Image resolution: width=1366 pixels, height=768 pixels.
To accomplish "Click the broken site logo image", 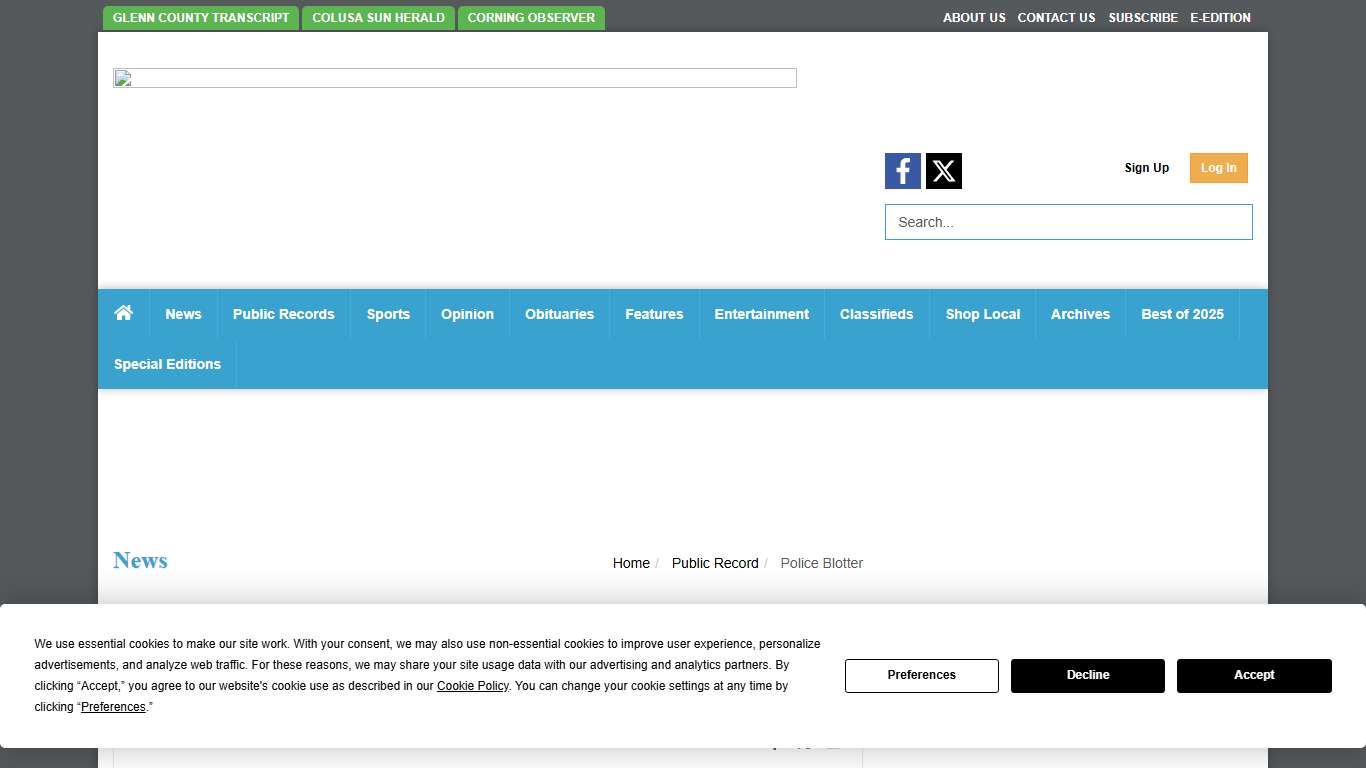I will [454, 78].
